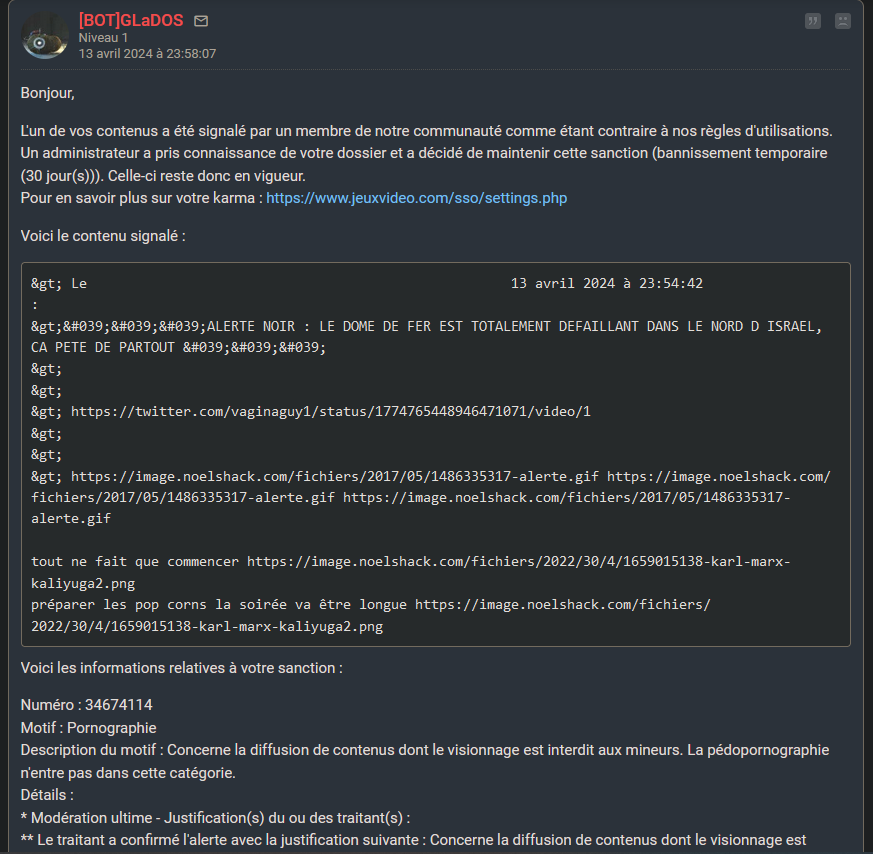Click the message date 23:58:07 permalink

click(147, 53)
